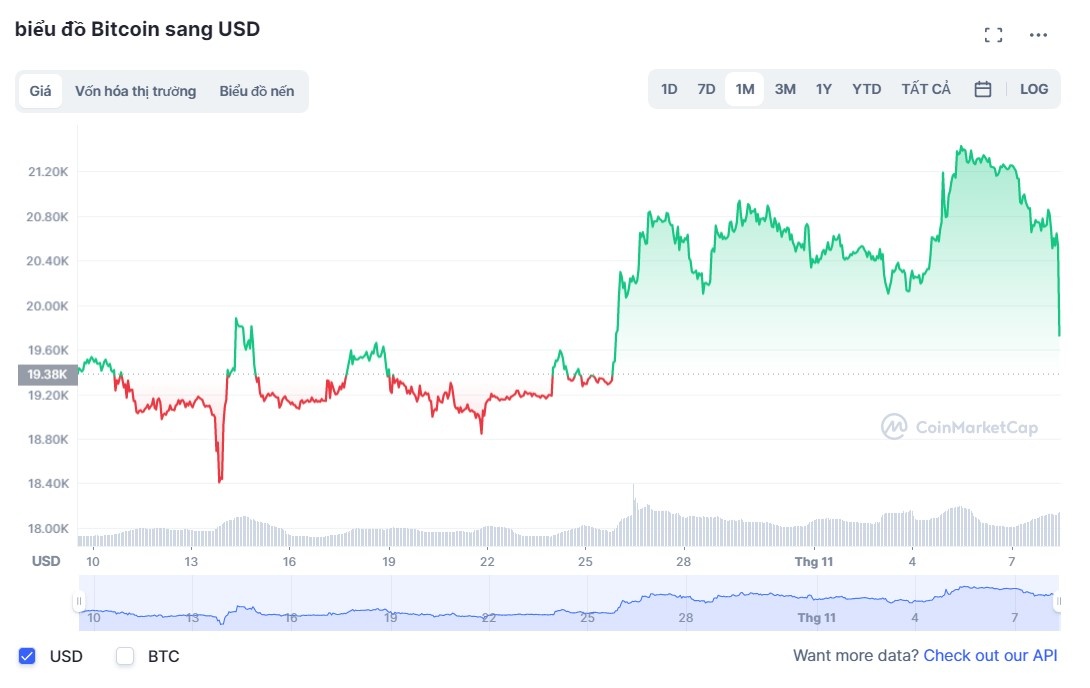The image size is (1090, 688).
Task: Open the Biểu đồ nến view
Action: [256, 90]
